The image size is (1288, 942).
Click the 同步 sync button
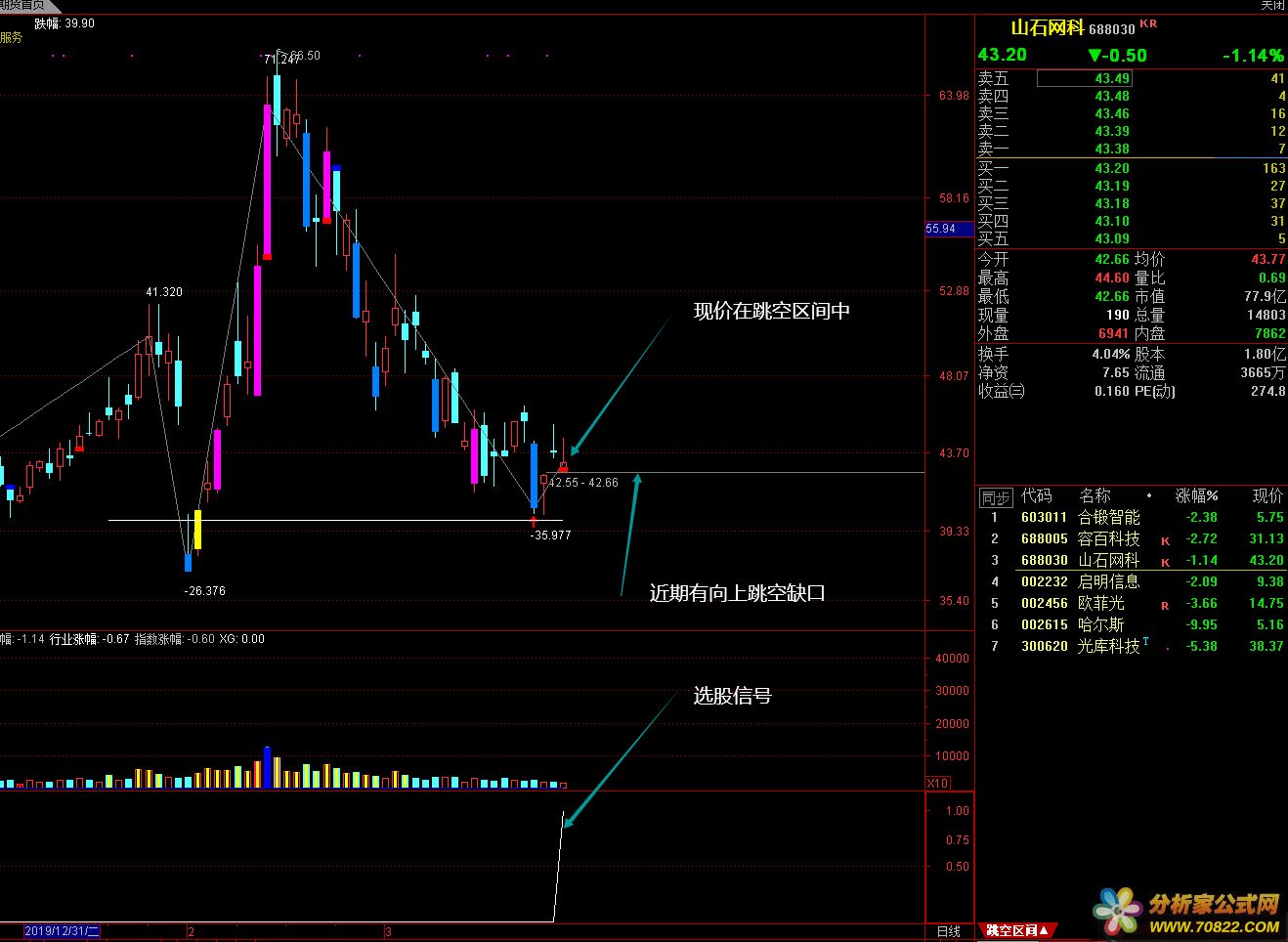click(x=995, y=497)
